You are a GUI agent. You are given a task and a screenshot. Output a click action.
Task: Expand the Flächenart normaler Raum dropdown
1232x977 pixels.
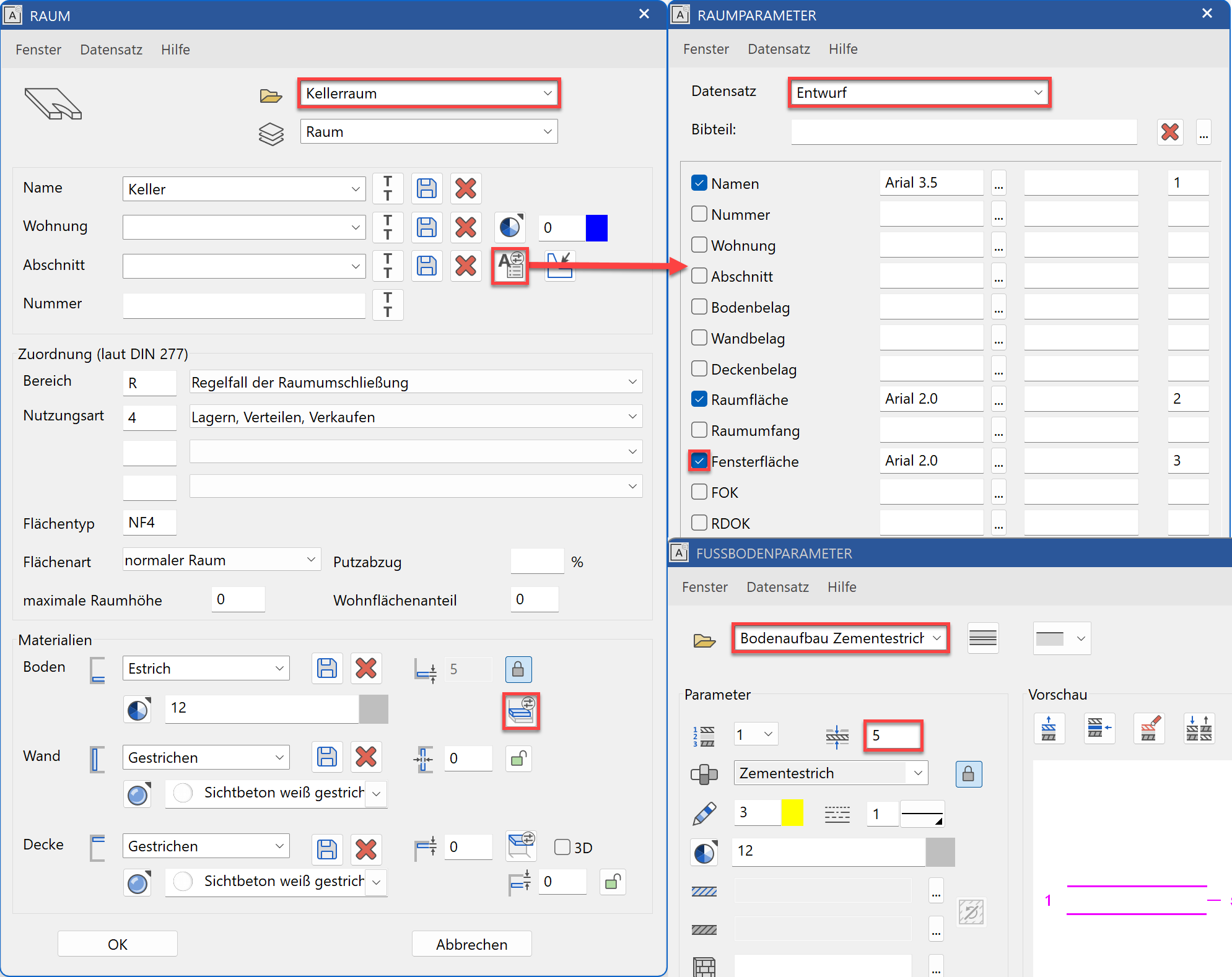coord(311,560)
